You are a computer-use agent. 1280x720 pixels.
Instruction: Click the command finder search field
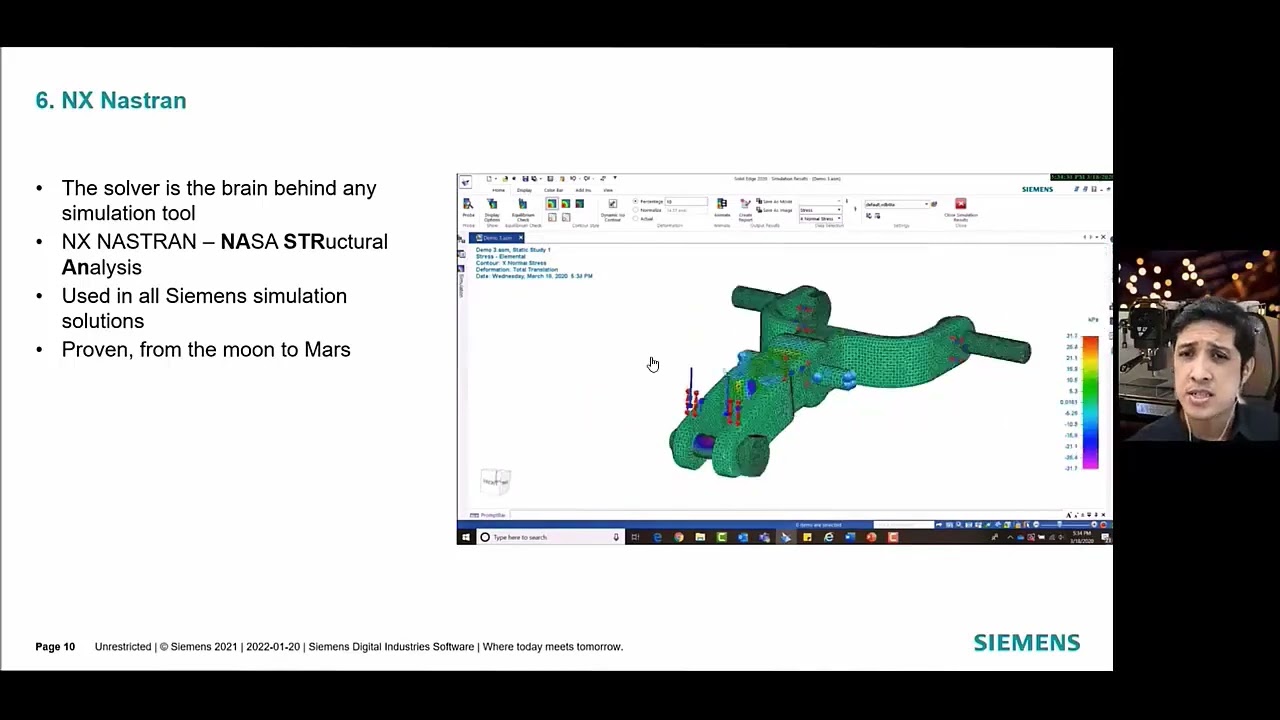[903, 524]
